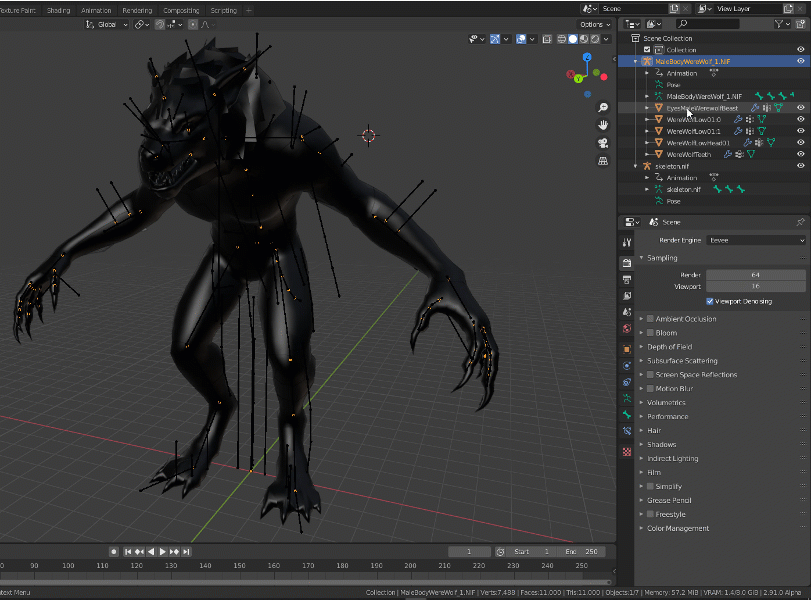Select the pan hand icon in viewport

point(603,125)
